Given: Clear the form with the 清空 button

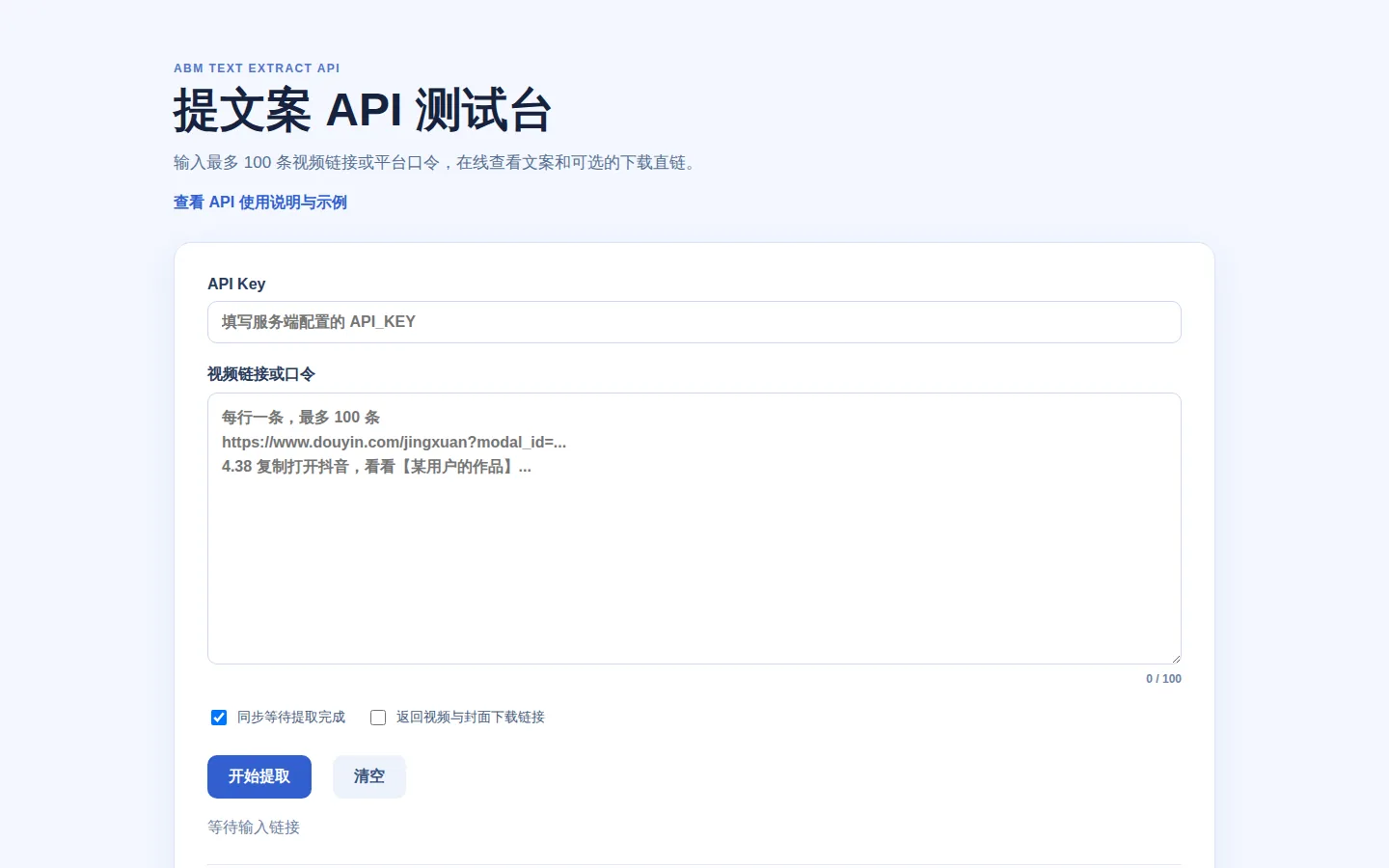Looking at the screenshot, I should 369,776.
